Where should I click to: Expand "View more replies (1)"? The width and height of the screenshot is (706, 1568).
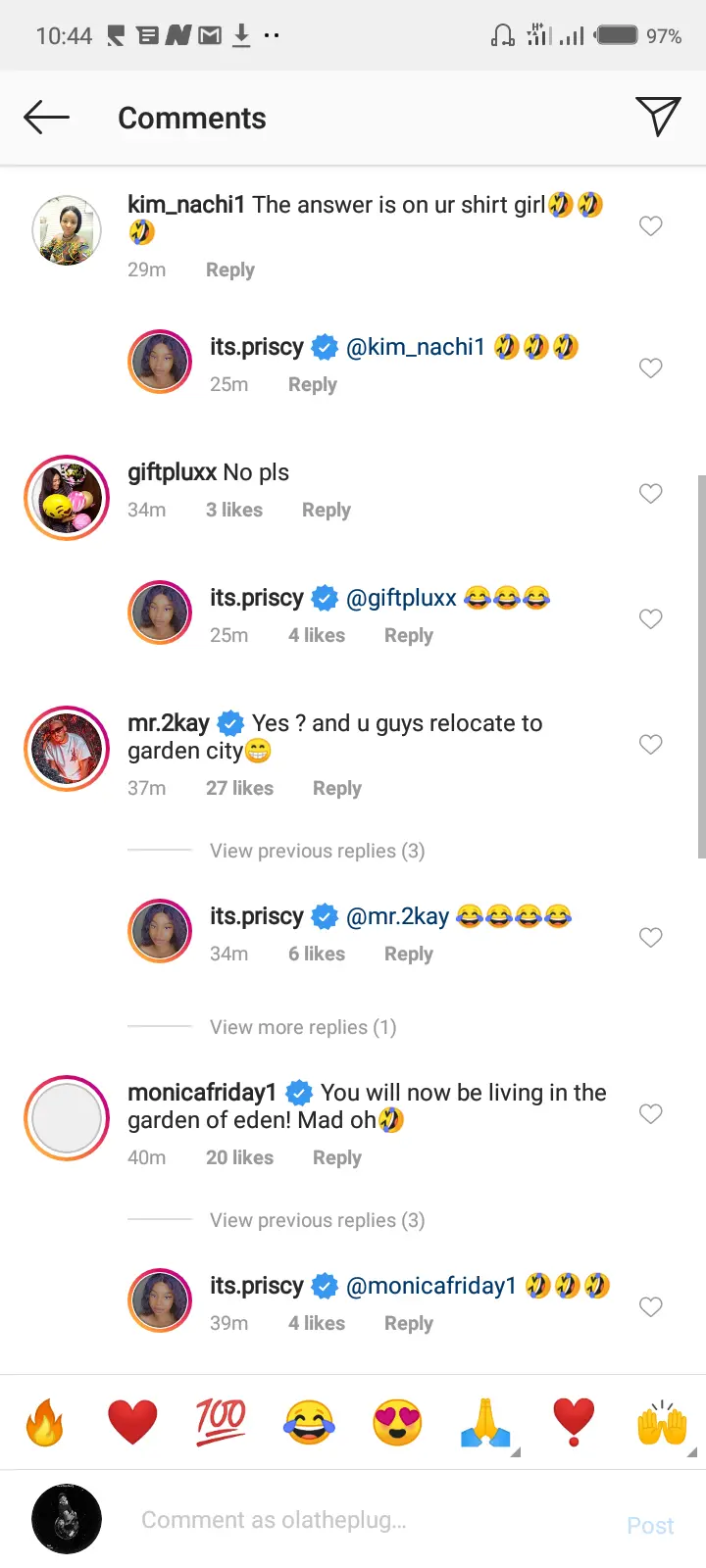coord(303,1027)
